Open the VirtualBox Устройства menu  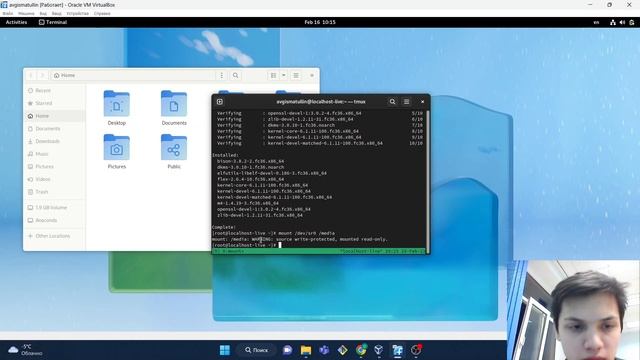point(78,13)
